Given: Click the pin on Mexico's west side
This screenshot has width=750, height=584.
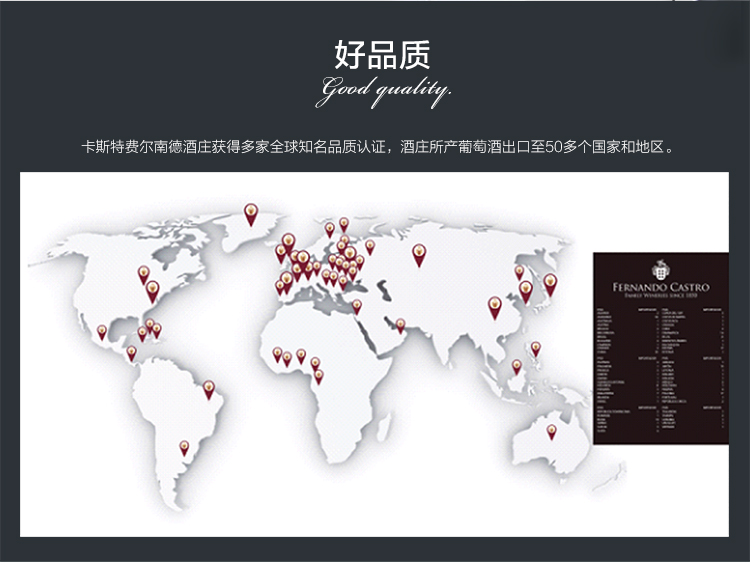Looking at the screenshot, I should pyautogui.click(x=101, y=332).
